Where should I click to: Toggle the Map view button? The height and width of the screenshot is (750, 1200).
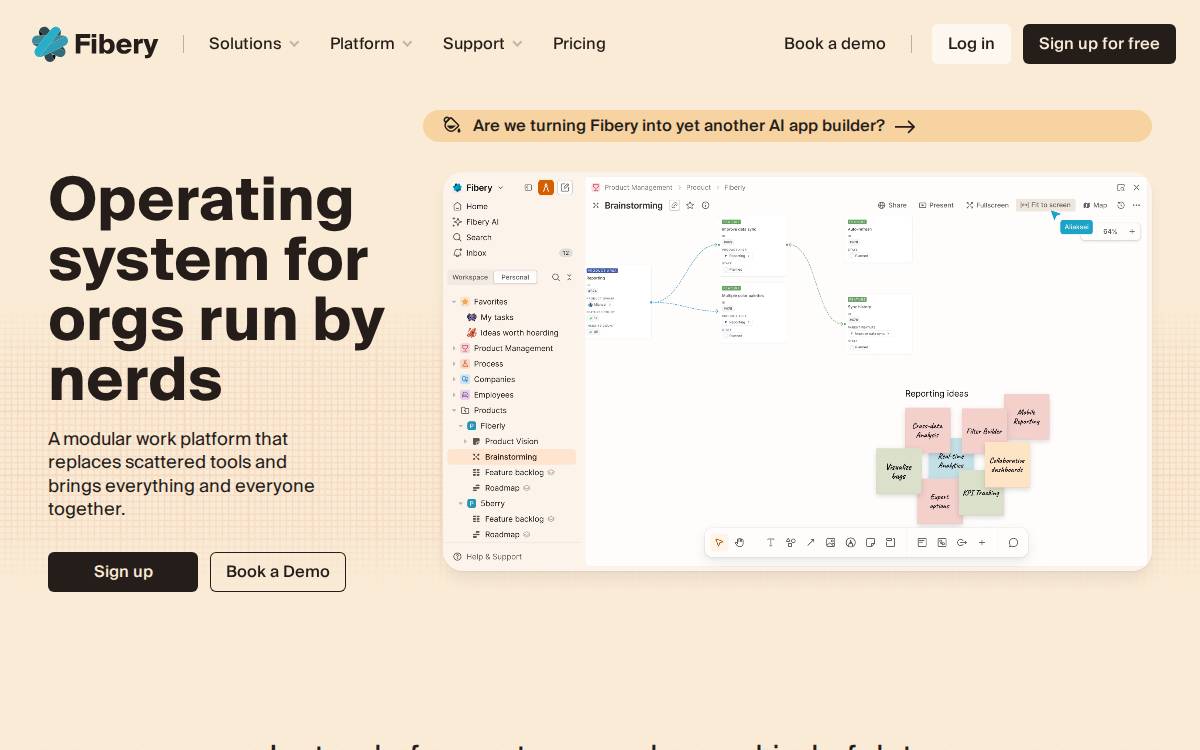[x=1095, y=205]
